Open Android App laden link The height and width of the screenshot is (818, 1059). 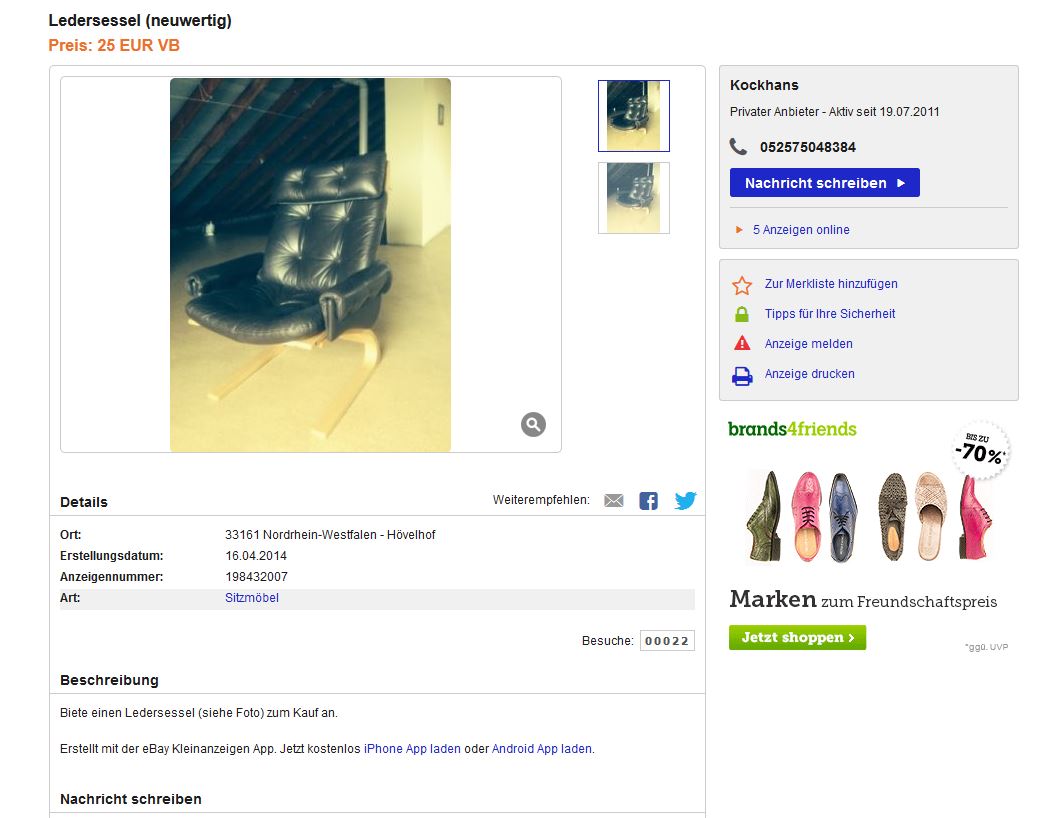point(542,748)
